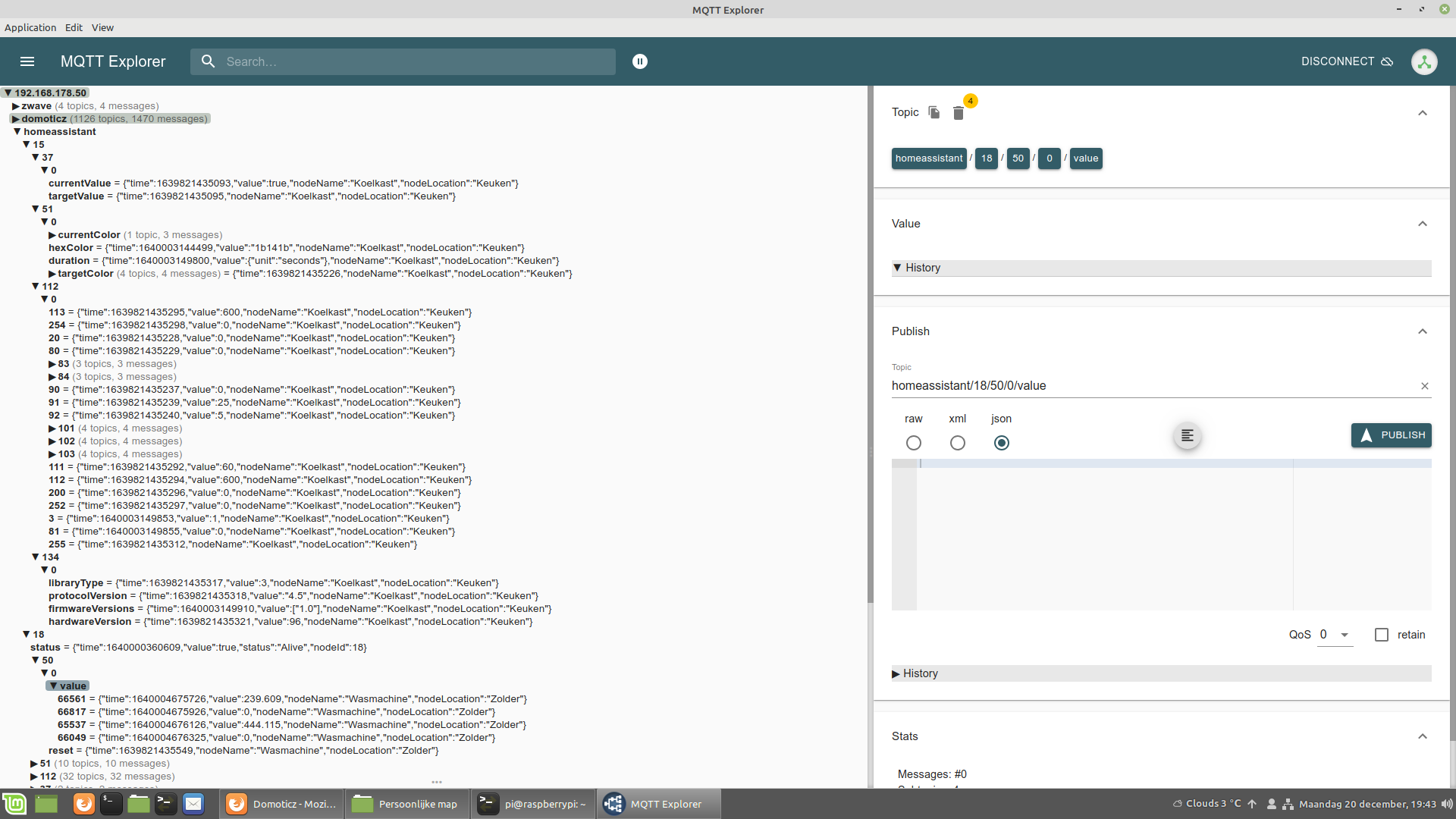This screenshot has width=1456, height=819.
Task: Open the clock showing Maandag 20 december
Action: [1367, 804]
